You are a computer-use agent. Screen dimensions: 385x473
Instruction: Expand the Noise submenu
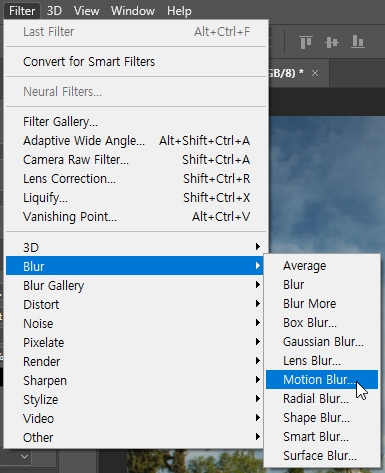pyautogui.click(x=136, y=323)
